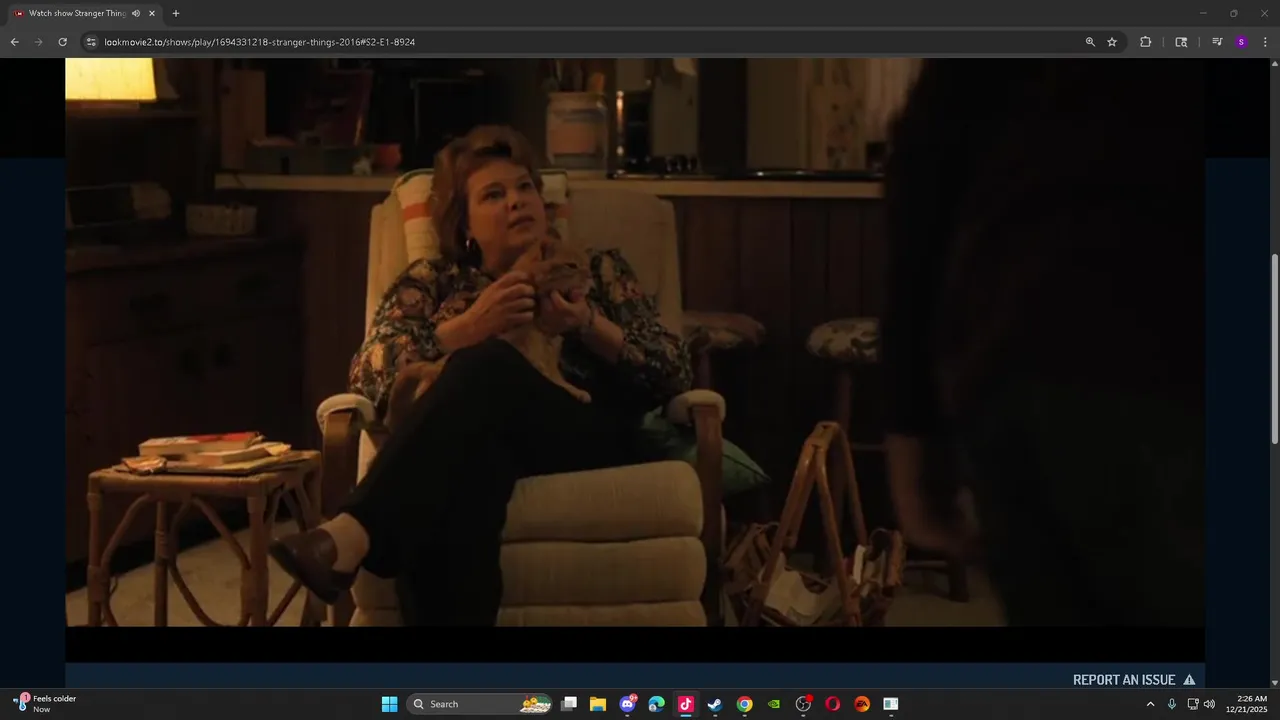Click the page vertical scrollbar thumb
Viewport: 1280px width, 720px height.
(1274, 350)
